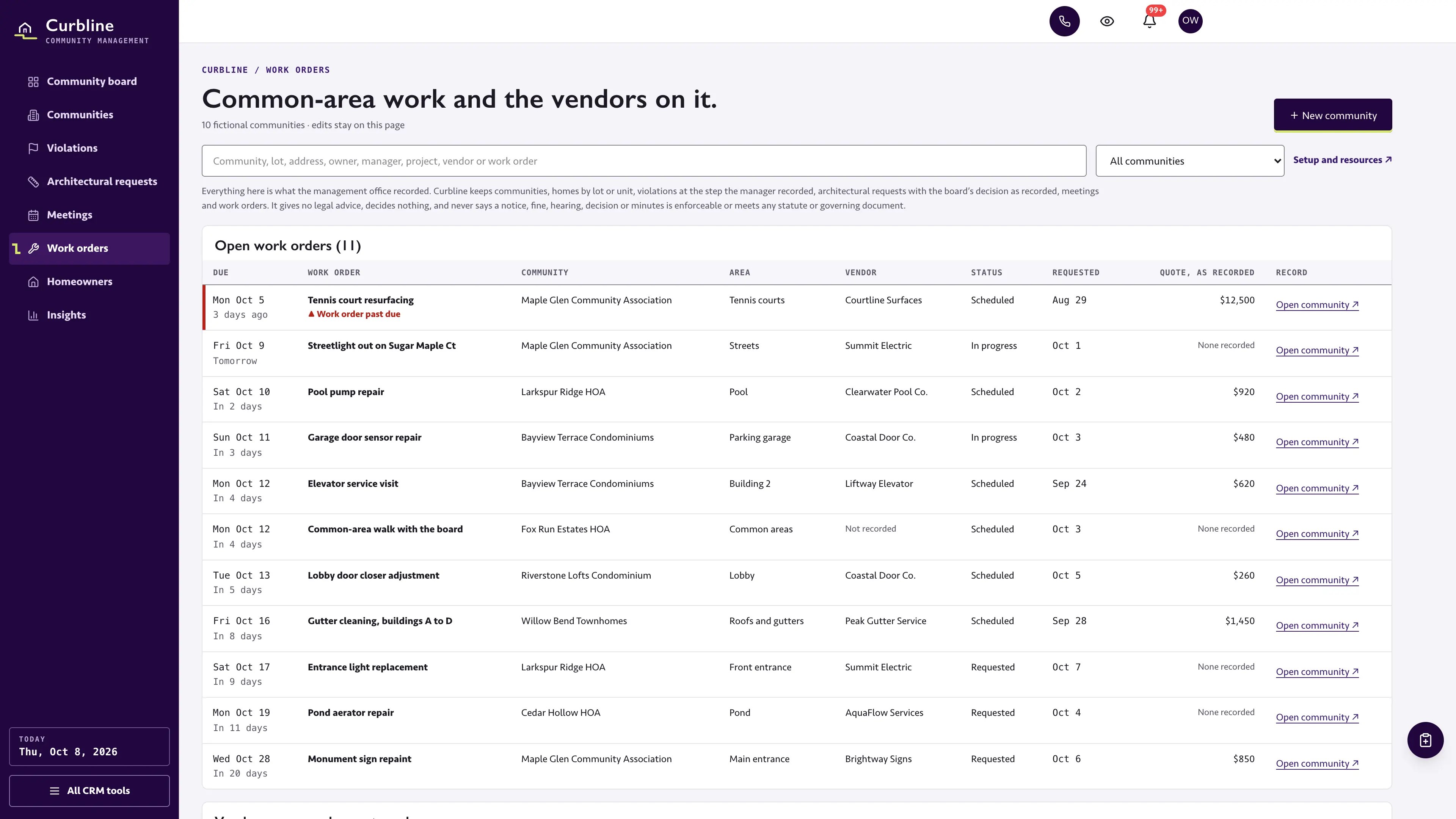
Task: Open the OW user avatar menu
Action: [1190, 21]
